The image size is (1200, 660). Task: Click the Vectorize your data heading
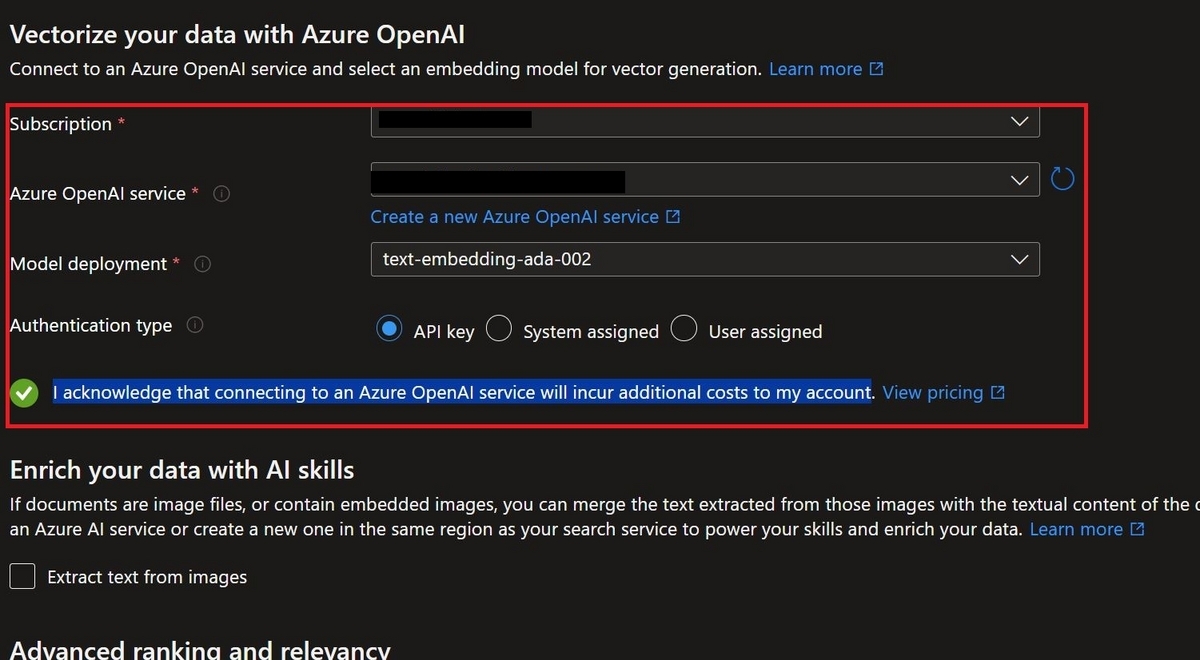237,34
